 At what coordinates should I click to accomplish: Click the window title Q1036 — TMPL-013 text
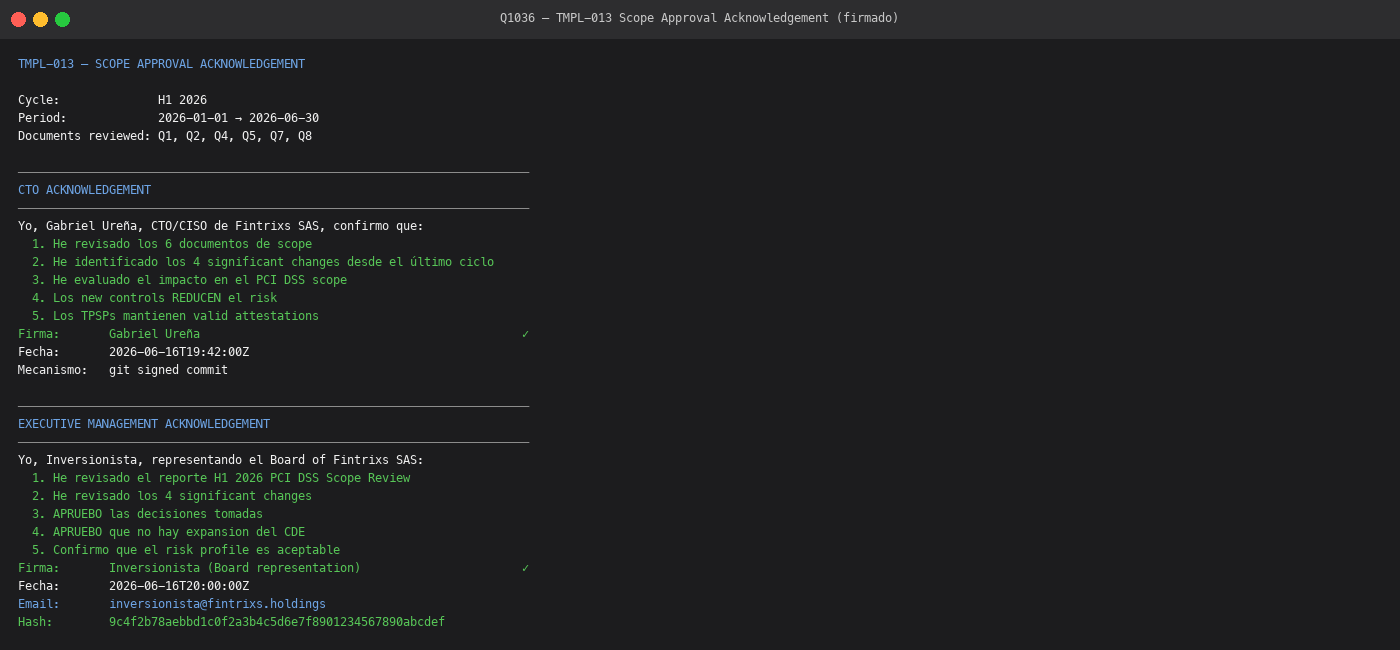tap(699, 18)
